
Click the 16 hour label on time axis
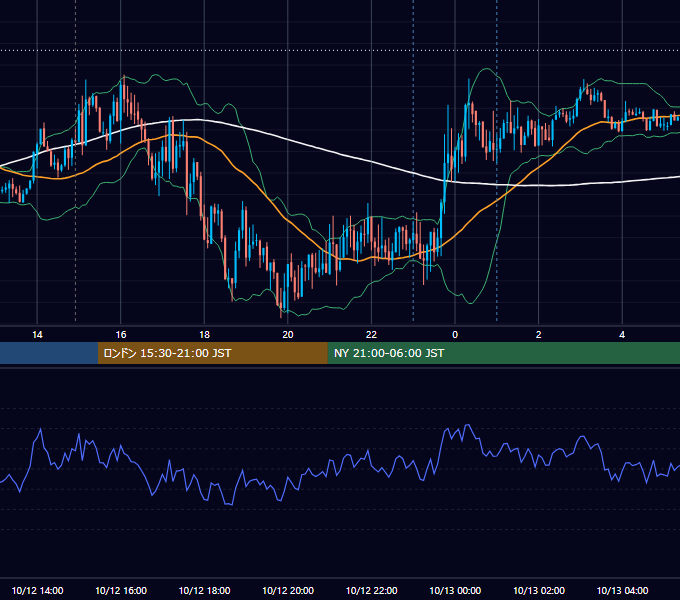[121, 335]
